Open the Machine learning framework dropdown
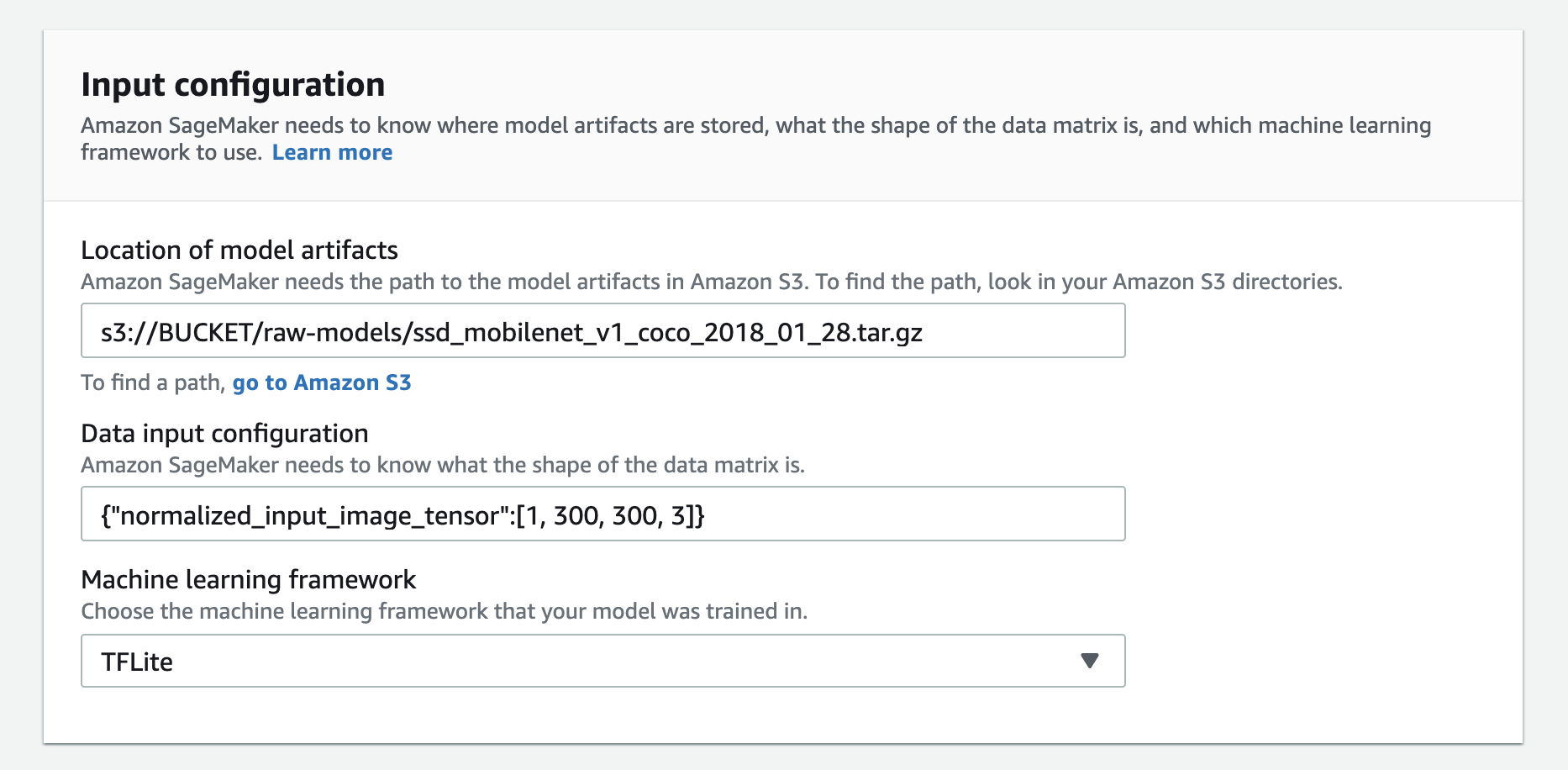 [602, 661]
